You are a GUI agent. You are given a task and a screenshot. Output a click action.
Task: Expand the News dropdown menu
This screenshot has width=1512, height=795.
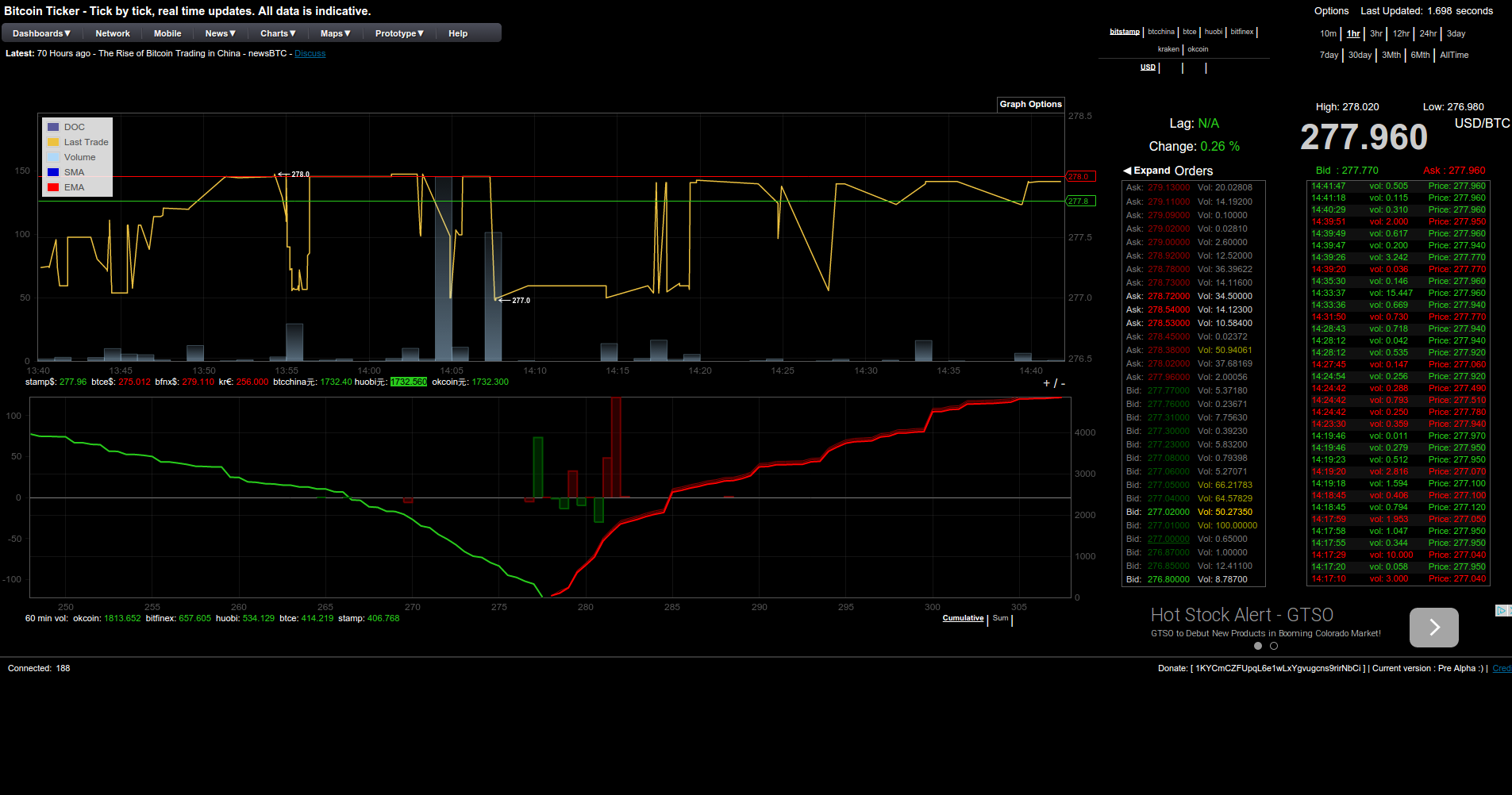(220, 33)
